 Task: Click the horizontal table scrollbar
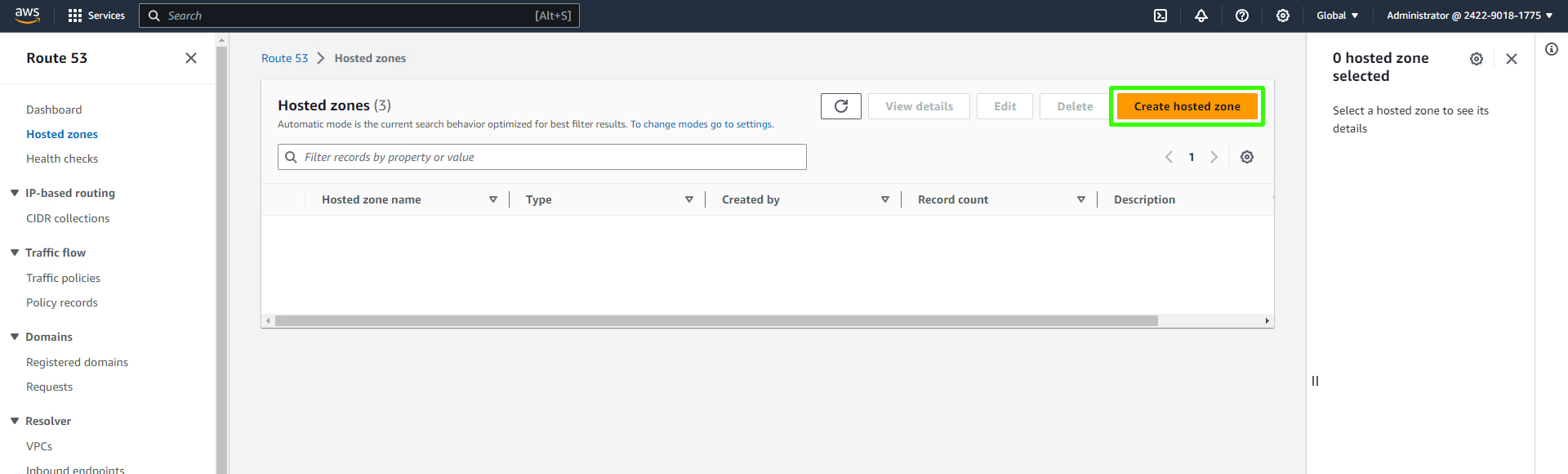coord(716,320)
